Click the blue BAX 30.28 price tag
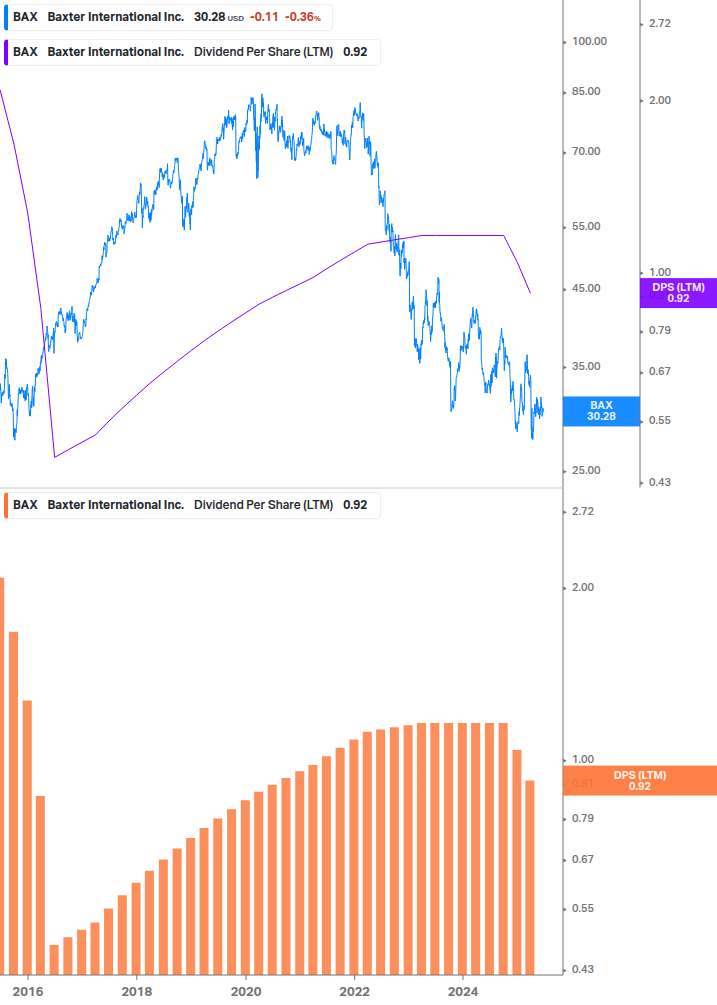Screen dimensions: 717x1005 pyautogui.click(x=601, y=411)
